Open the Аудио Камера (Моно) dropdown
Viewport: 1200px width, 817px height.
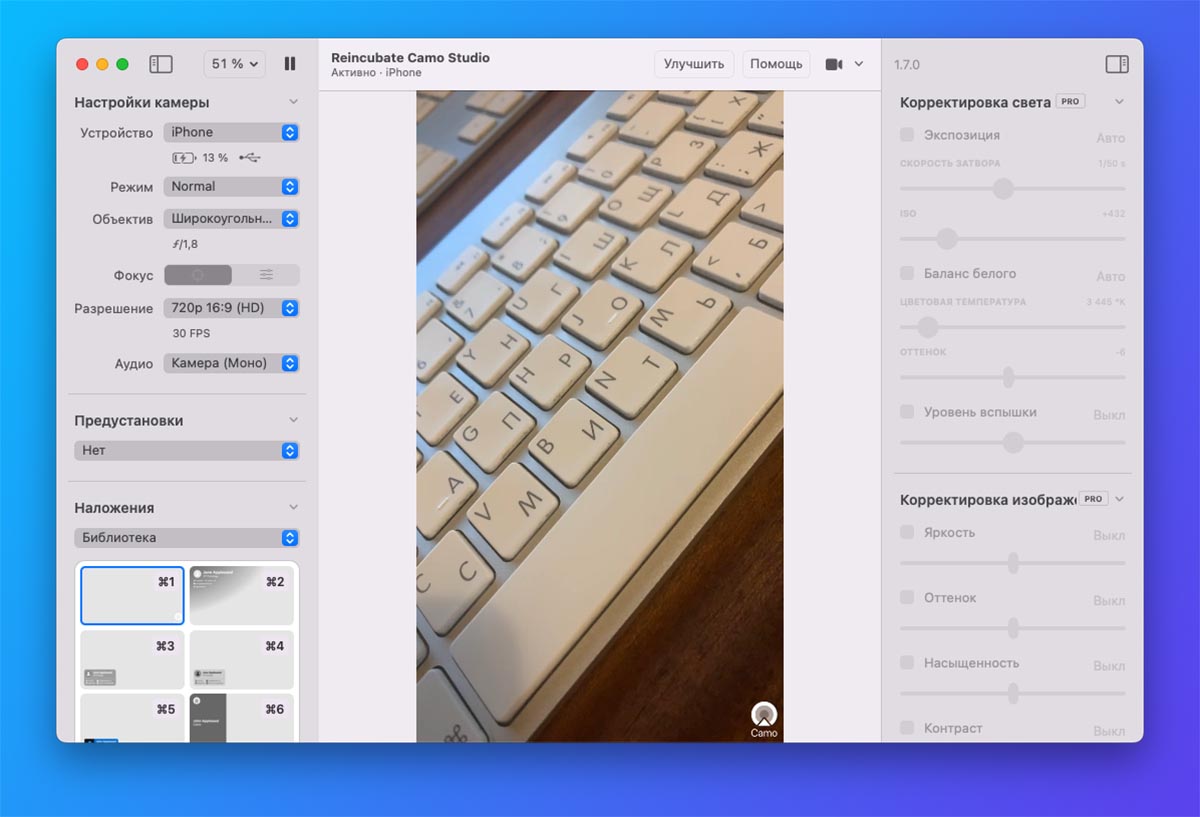(231, 363)
